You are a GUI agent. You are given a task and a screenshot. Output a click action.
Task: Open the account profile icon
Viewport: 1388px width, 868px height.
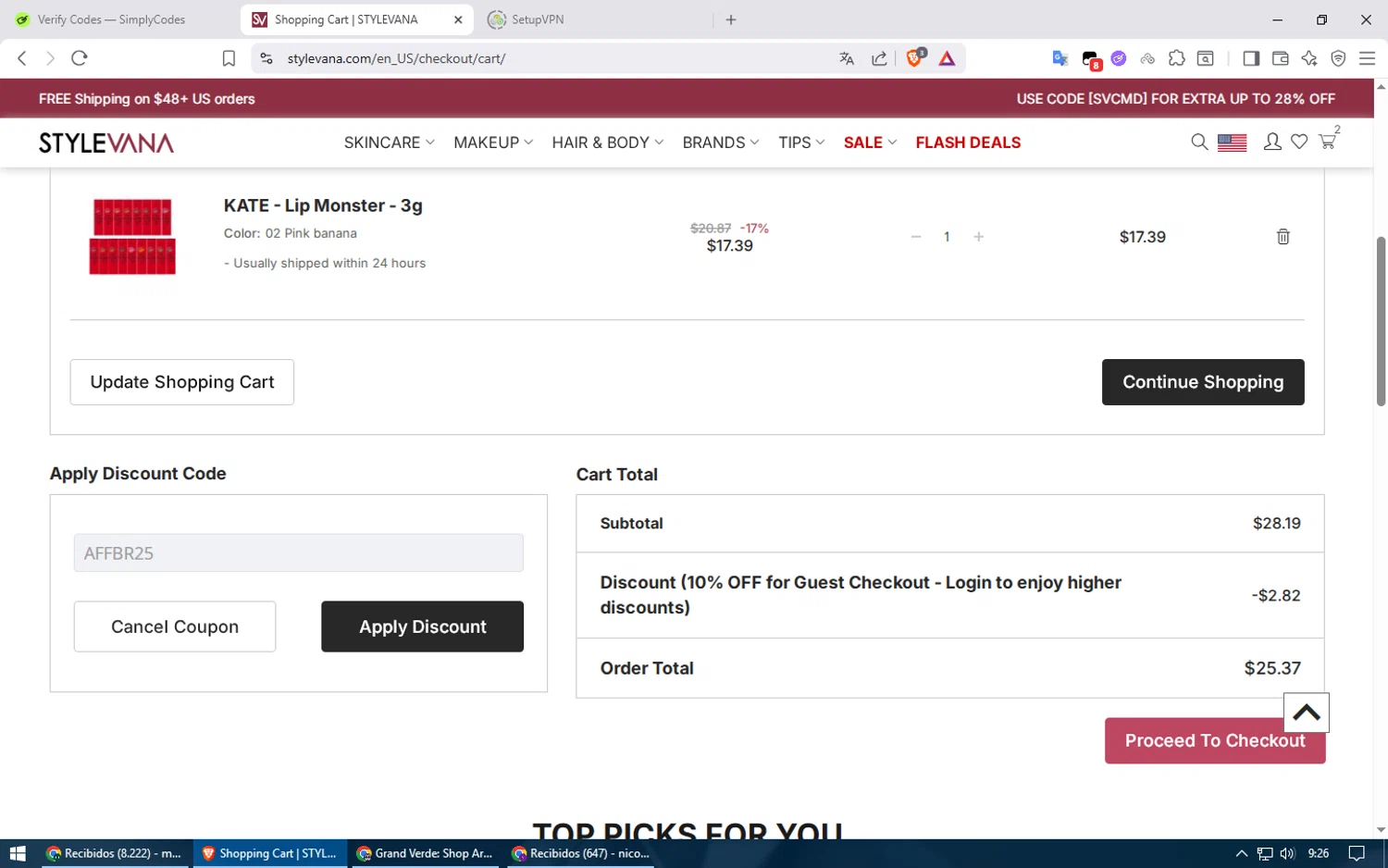1272,142
